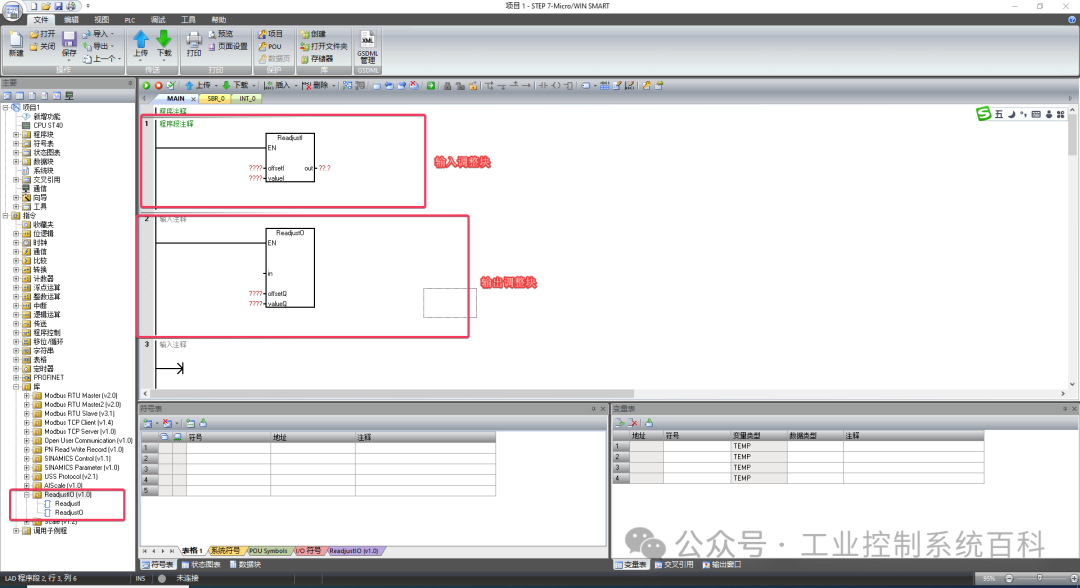Viewport: 1080px width, 588px height.
Task: Expand the 符号表 tree node
Action: (x=16, y=144)
